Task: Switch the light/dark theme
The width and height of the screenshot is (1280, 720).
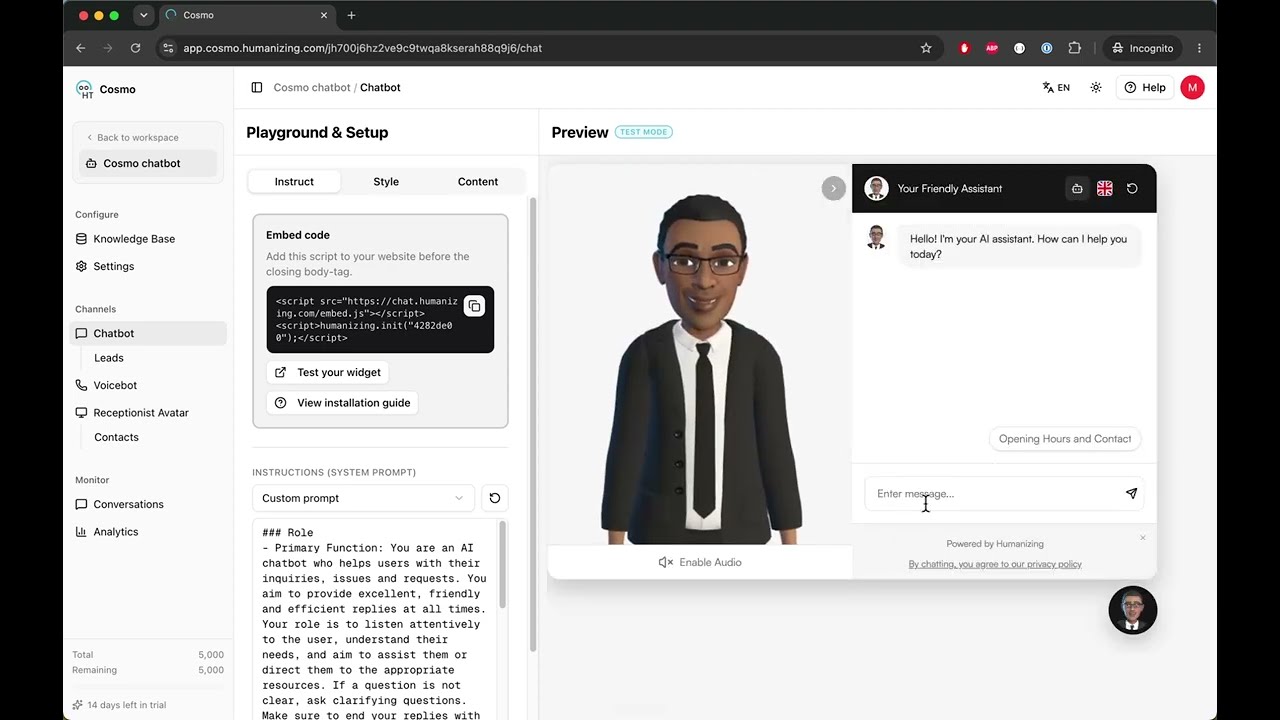Action: [x=1096, y=88]
